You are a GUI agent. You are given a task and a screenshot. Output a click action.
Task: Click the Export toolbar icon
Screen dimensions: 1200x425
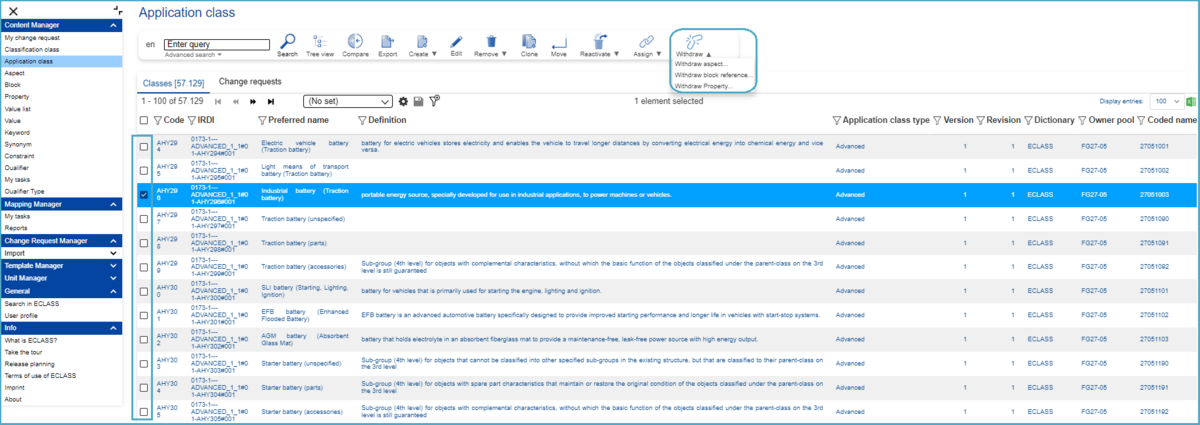pyautogui.click(x=387, y=42)
